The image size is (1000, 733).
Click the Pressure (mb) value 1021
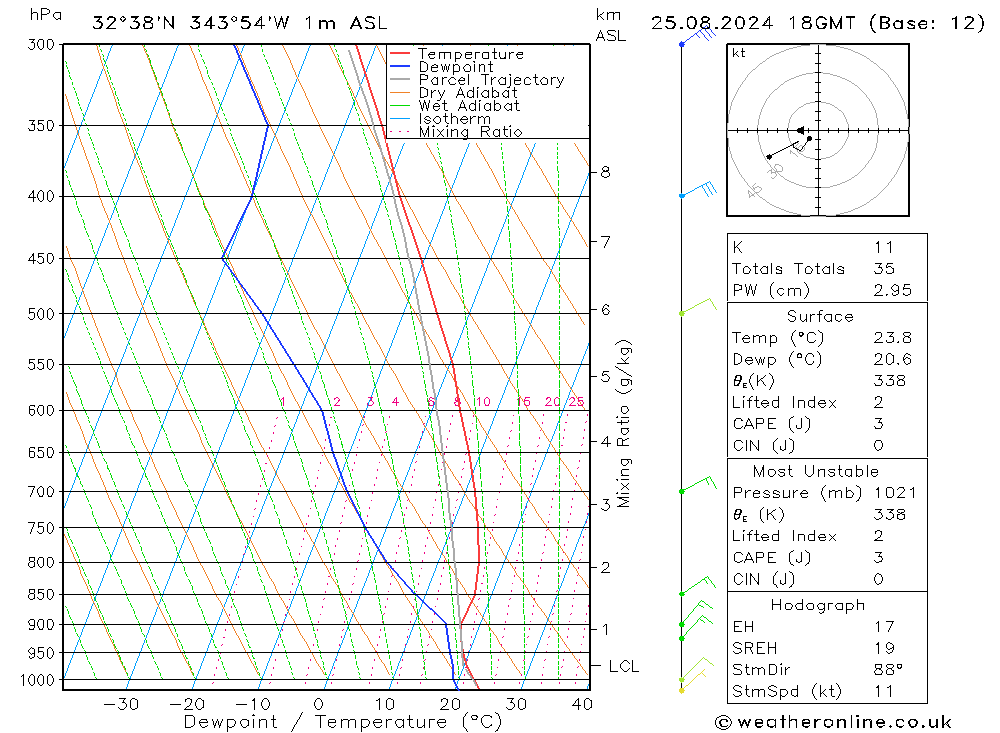click(895, 492)
